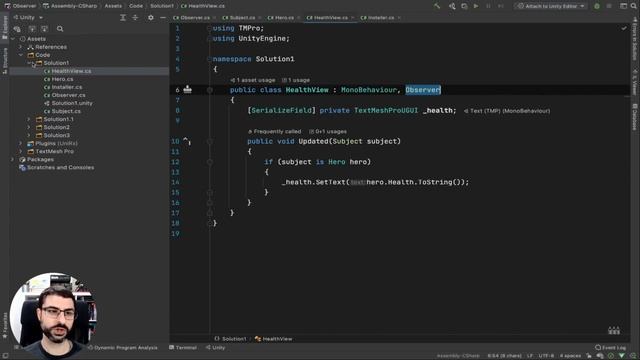Image resolution: width=640 pixels, height=360 pixels.
Task: Expand the Solution2 folder
Action: [29, 127]
